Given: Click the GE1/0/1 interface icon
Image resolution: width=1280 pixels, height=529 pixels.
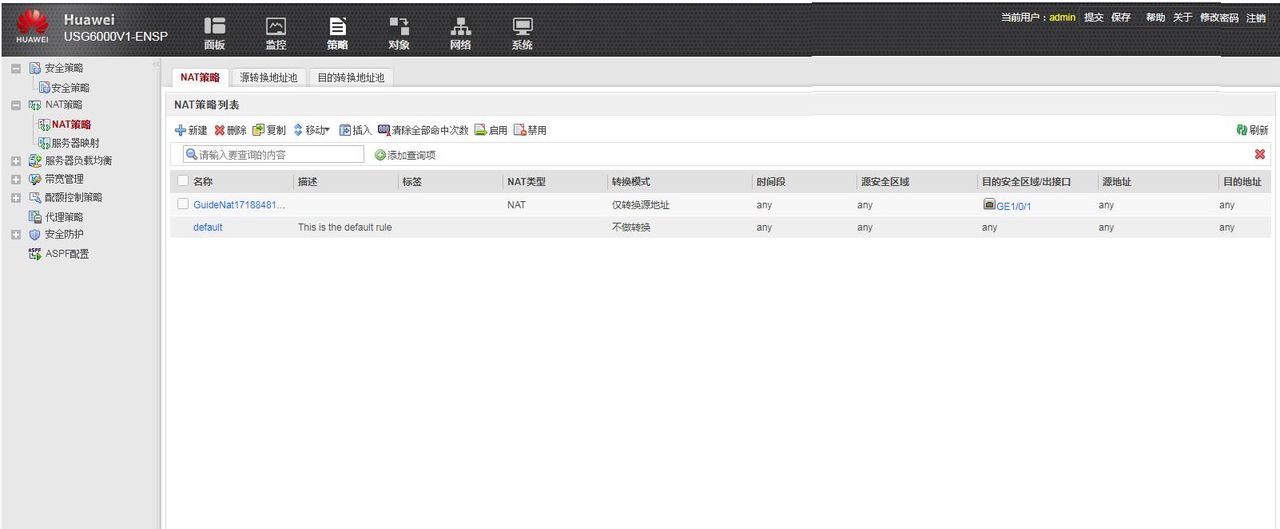Looking at the screenshot, I should (x=989, y=204).
